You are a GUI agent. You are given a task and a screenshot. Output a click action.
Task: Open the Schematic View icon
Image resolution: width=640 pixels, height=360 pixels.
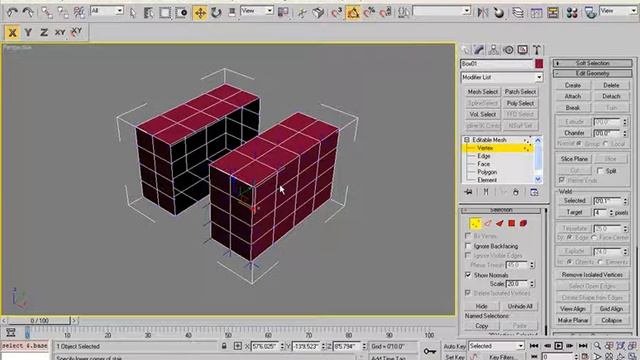click(553, 13)
